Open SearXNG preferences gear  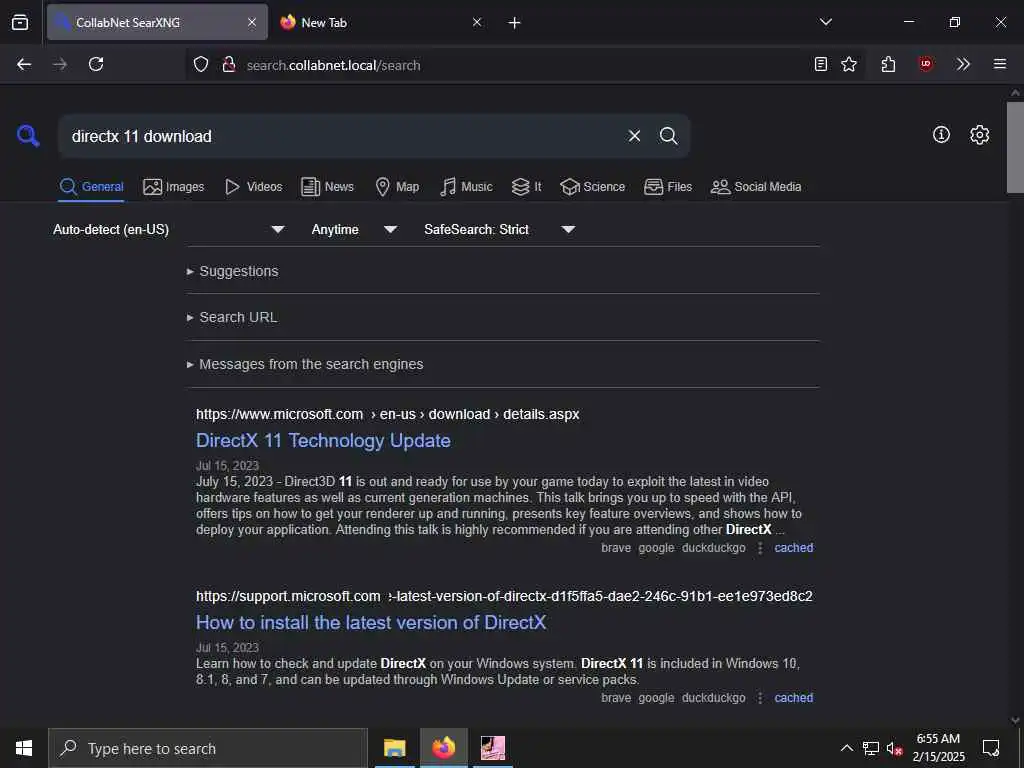(979, 135)
